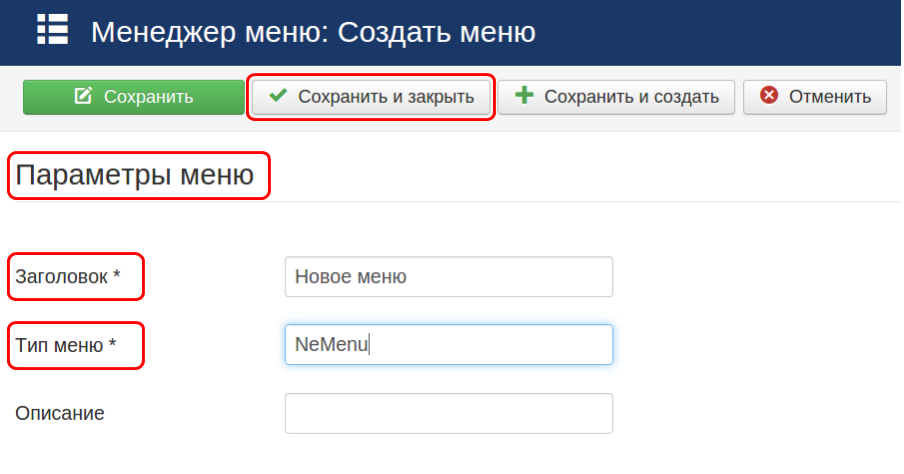Click the page title Менеджер меню: Создать меню
Screen dimensions: 904x474
(313, 31)
